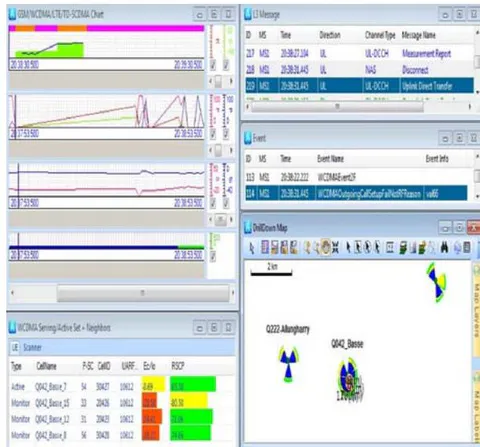The width and height of the screenshot is (480, 447).
Task: Select the WCDMAOutgoingCallSetupFailNotRFReason event row
Action: pyautogui.click(x=356, y=194)
